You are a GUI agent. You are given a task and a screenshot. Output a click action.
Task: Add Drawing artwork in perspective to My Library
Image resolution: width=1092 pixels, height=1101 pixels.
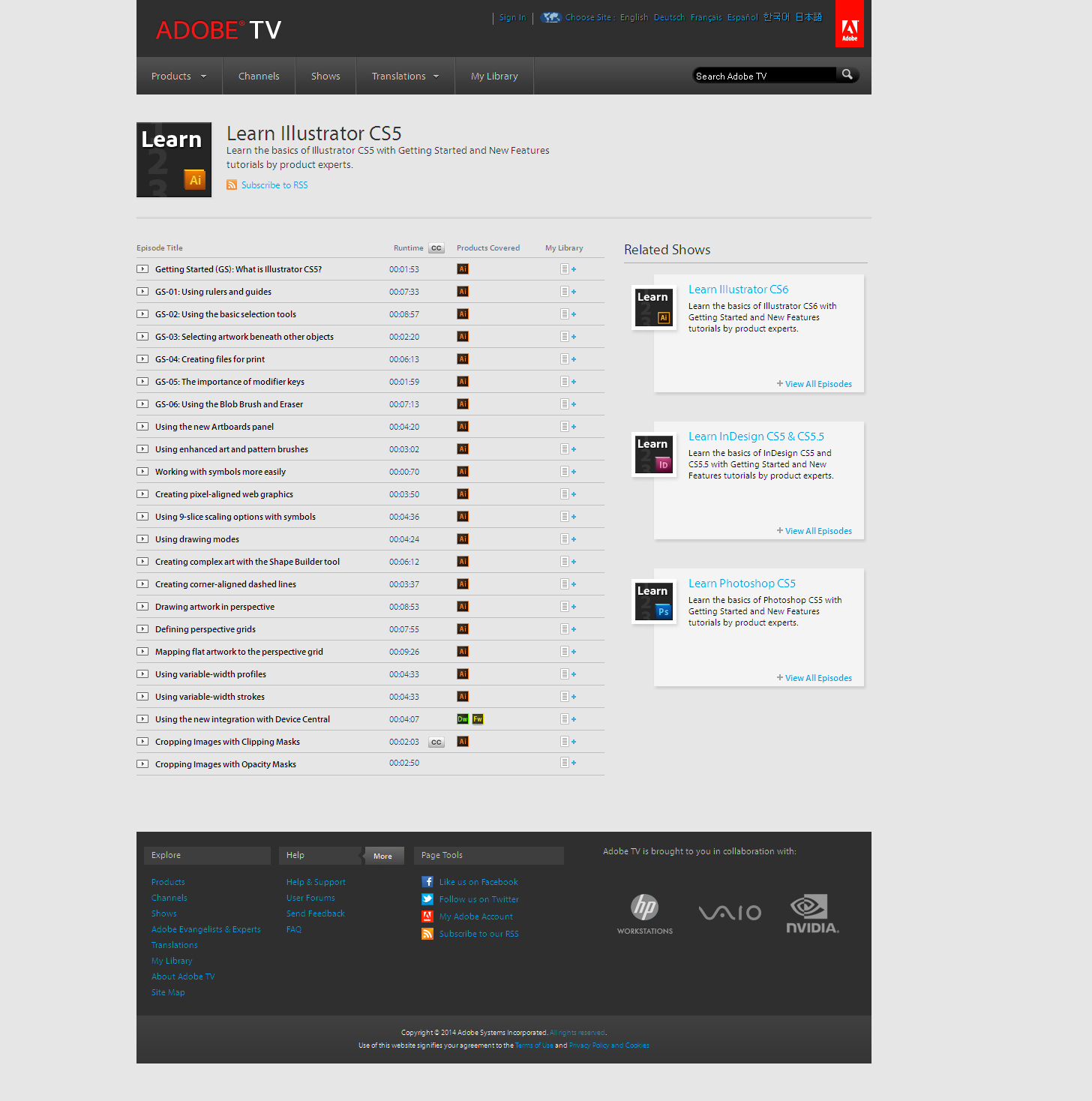point(568,607)
